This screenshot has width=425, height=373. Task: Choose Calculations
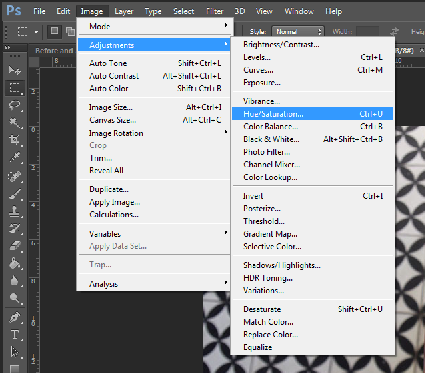pos(154,214)
